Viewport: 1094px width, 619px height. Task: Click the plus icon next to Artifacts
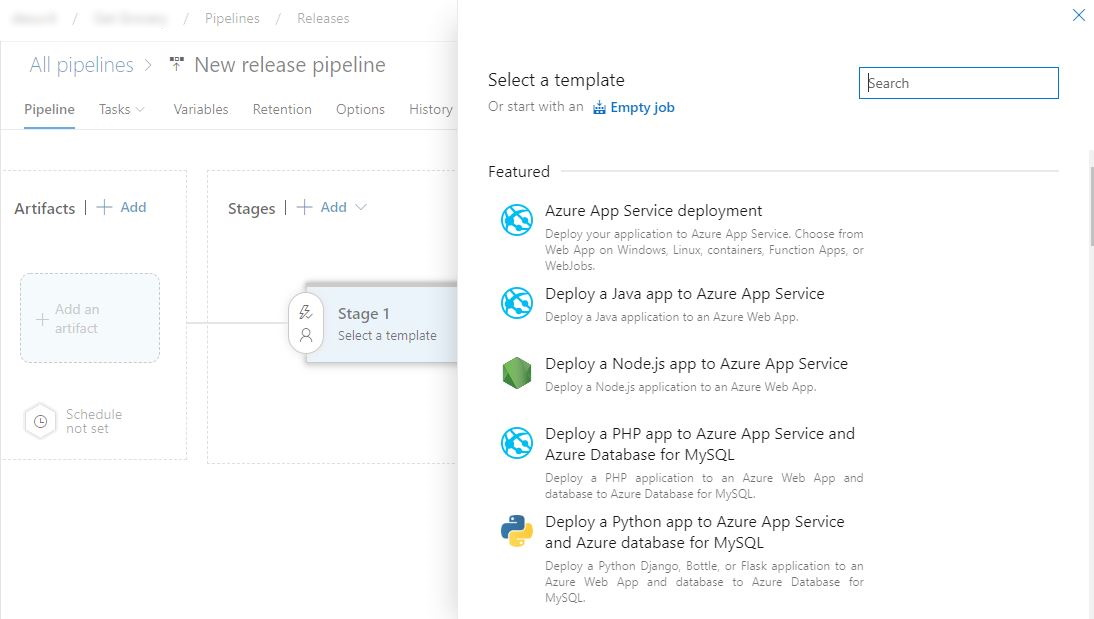click(x=104, y=207)
